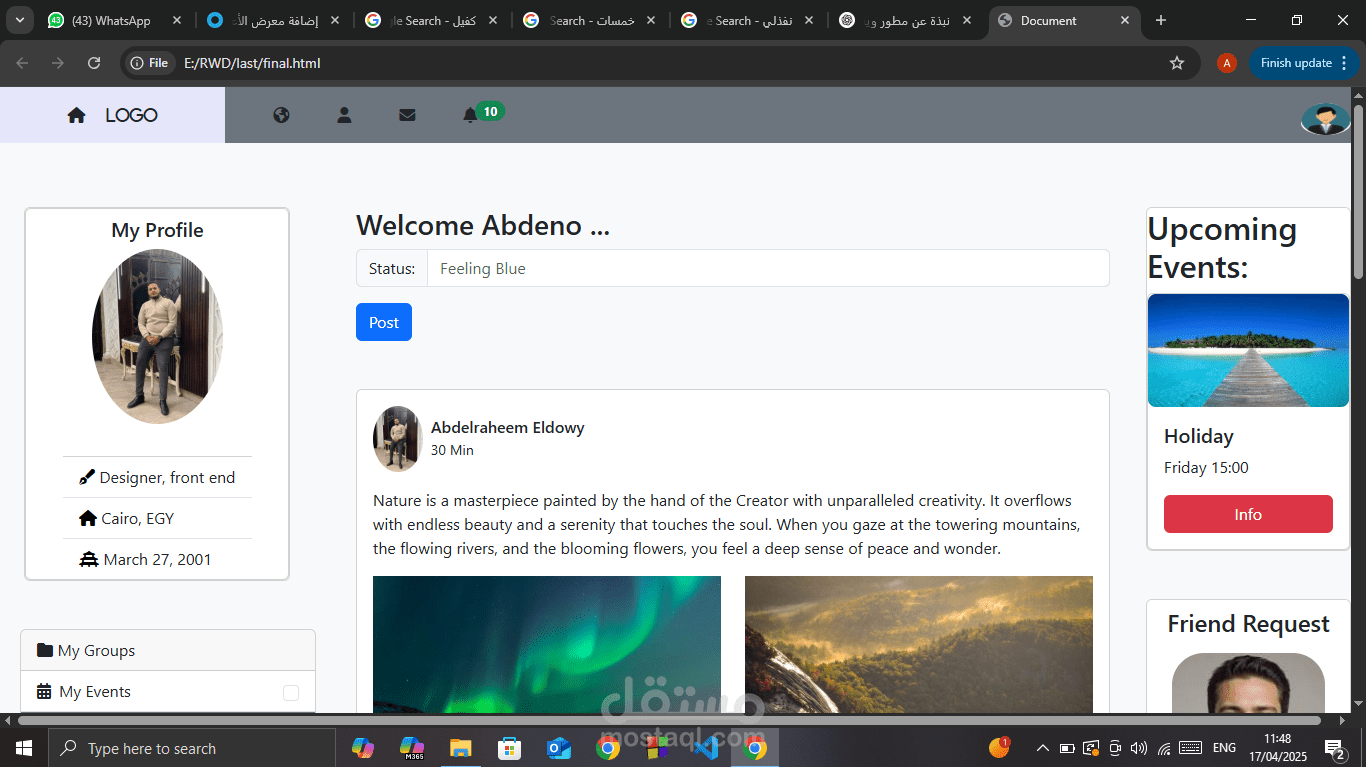Image resolution: width=1366 pixels, height=767 pixels.
Task: Open the globe icon in the navbar
Action: click(281, 115)
